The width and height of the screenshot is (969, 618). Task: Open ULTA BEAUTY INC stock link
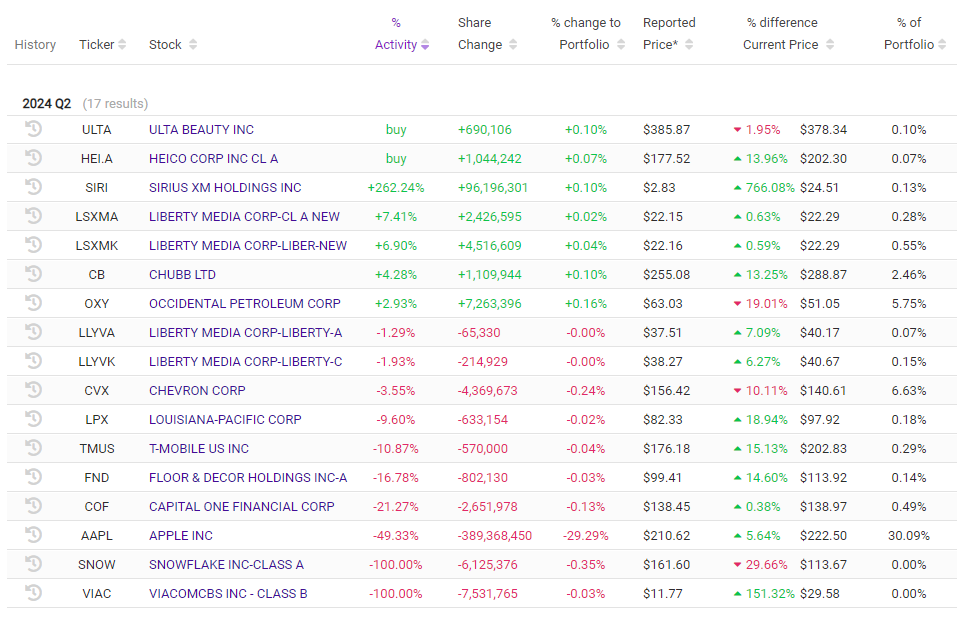click(201, 129)
